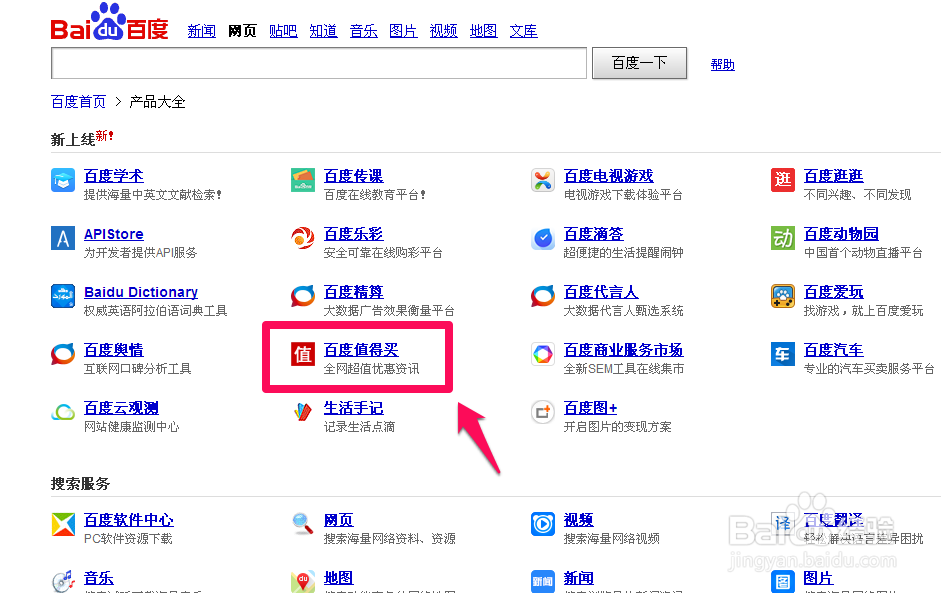This screenshot has height=593, width=950.
Task: Click the 百度商业服务市场 colorful ring icon
Action: pos(543,354)
